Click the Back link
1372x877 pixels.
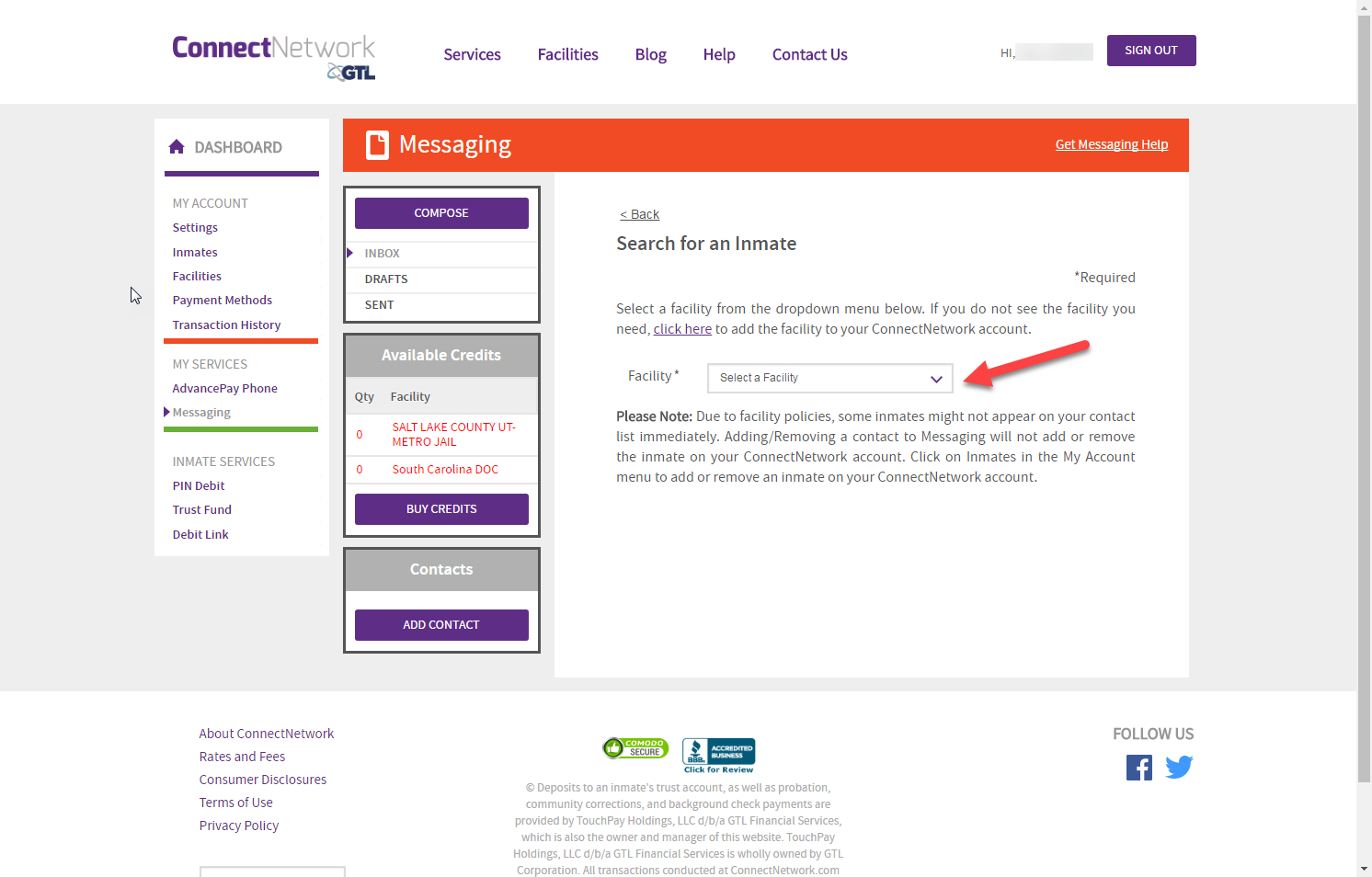(639, 214)
